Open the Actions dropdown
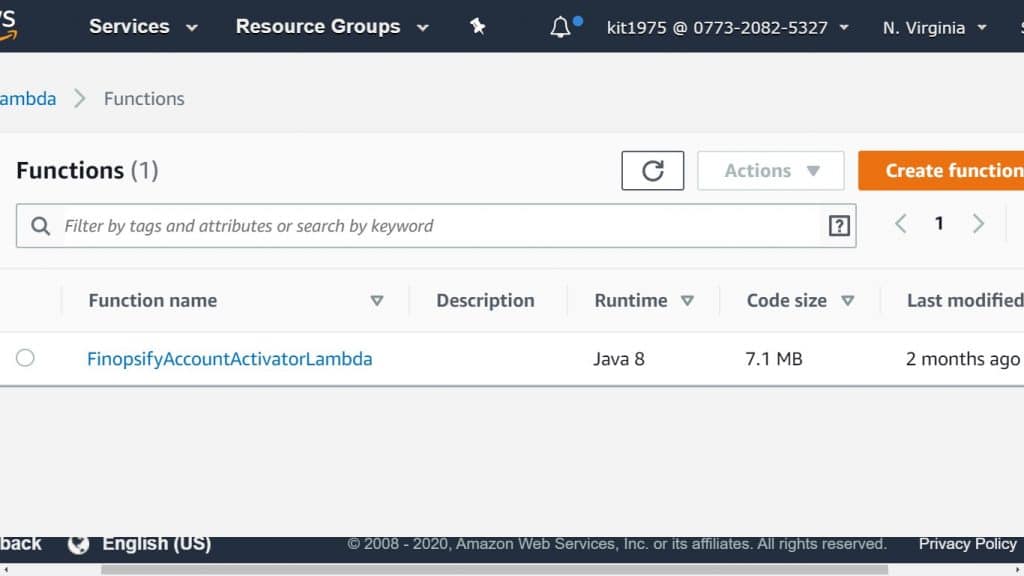The width and height of the screenshot is (1024, 576). coord(770,170)
